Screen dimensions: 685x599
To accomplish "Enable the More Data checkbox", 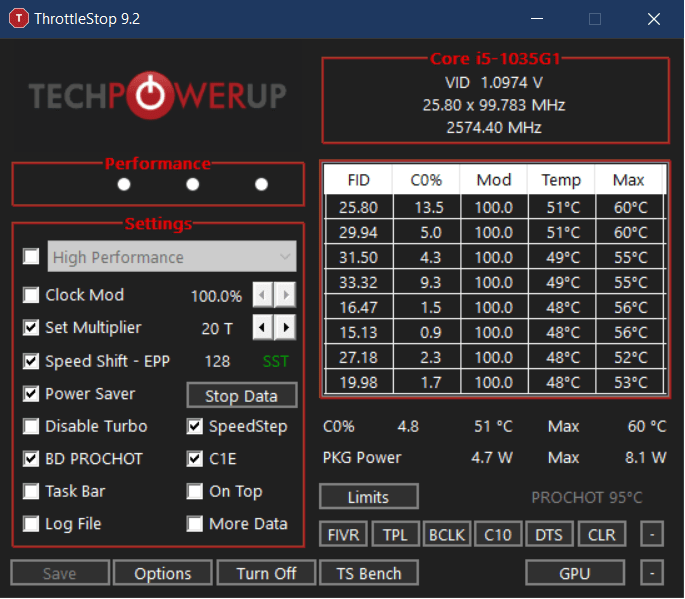I will 195,523.
